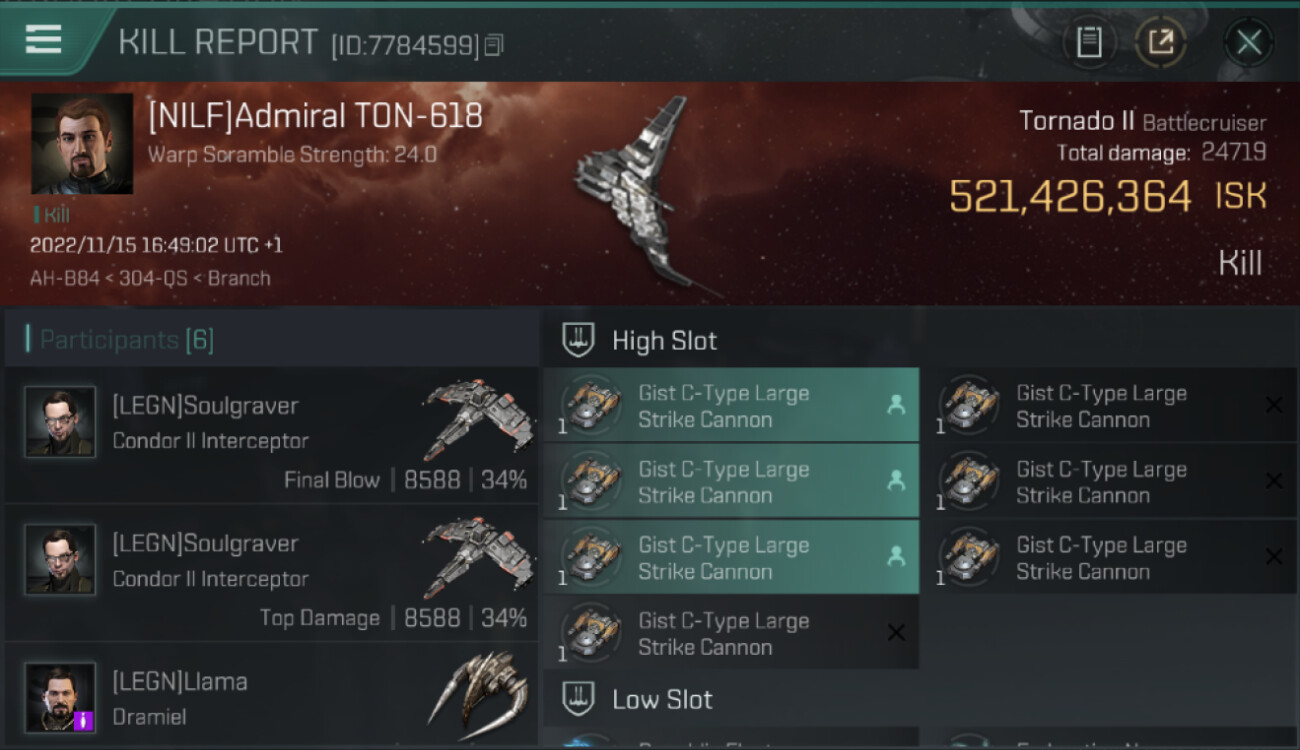Open Soulgraver's Top Damage entry
Viewport: 1300px width, 750px height.
point(272,573)
